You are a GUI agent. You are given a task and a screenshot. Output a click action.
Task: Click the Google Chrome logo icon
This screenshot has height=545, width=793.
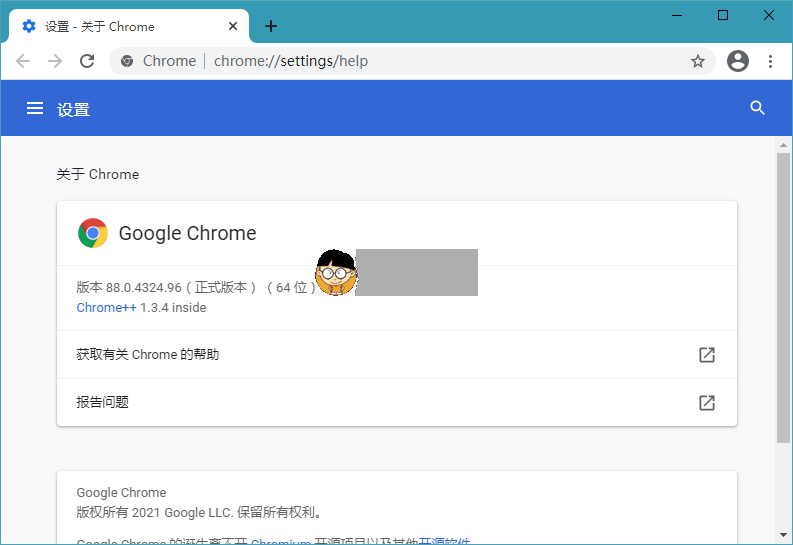[93, 233]
